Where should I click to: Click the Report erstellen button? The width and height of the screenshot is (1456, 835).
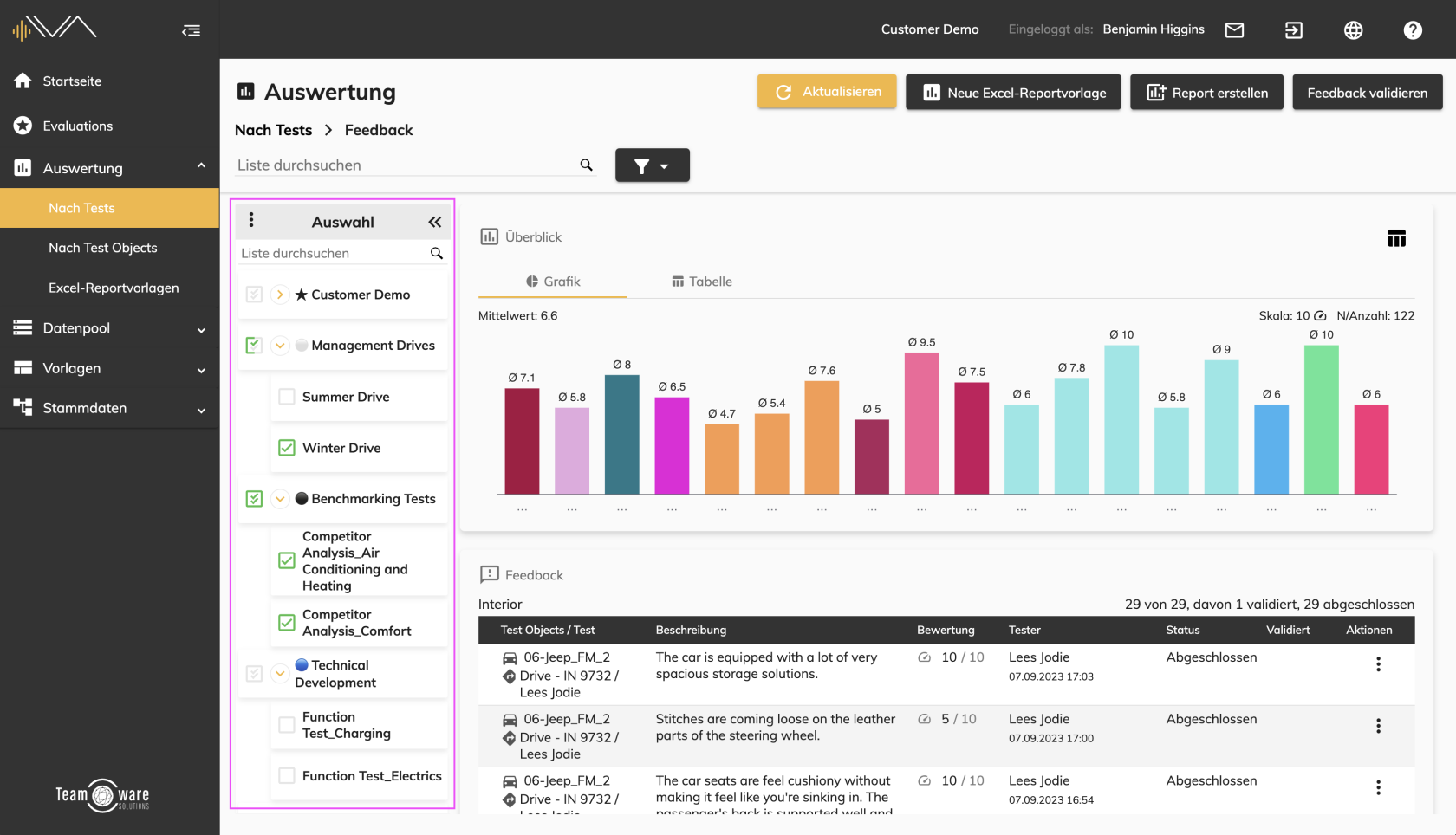(x=1207, y=93)
